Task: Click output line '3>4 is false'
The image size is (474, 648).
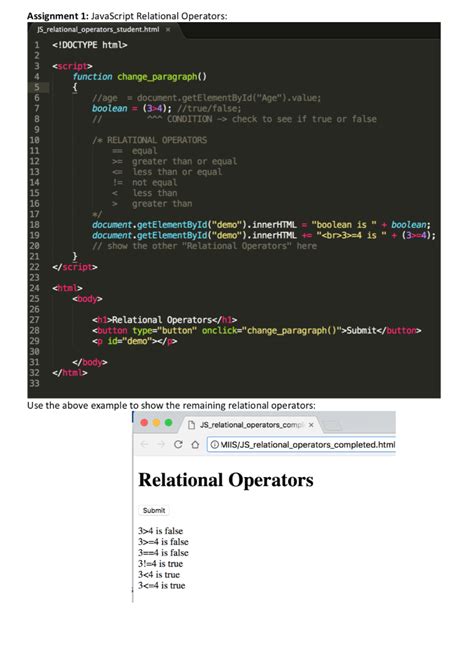Action: [x=160, y=531]
